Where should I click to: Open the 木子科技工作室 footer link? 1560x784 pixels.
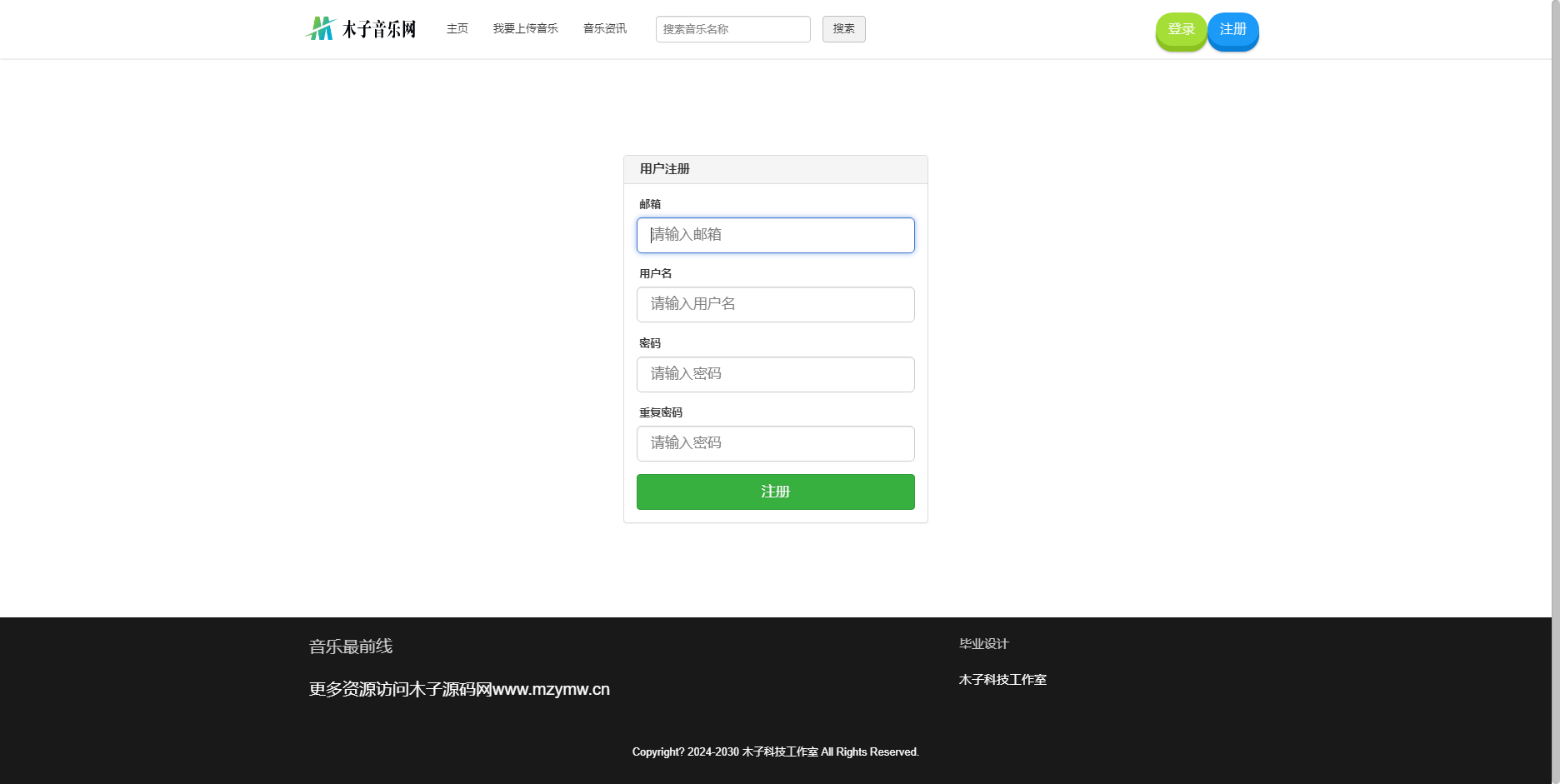pos(1002,680)
